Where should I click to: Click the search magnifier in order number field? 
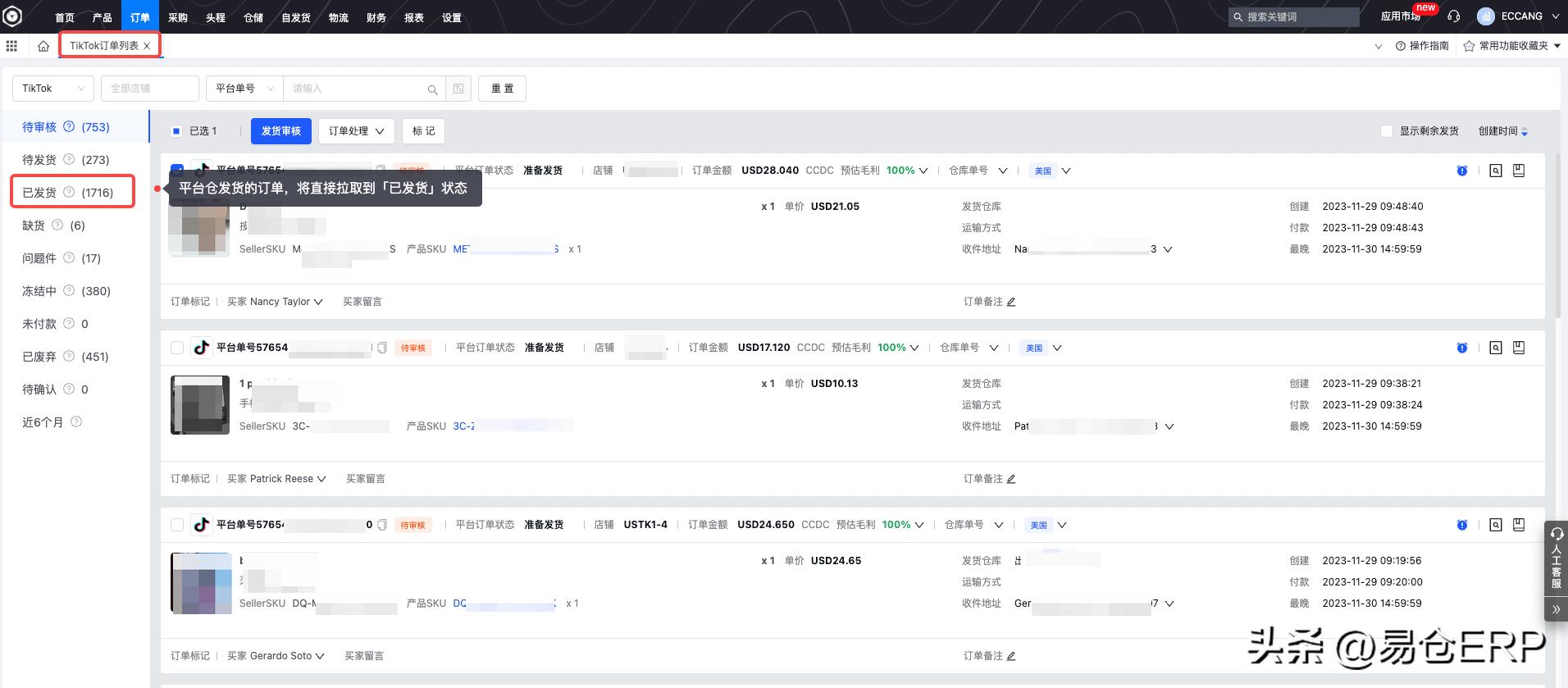click(432, 89)
